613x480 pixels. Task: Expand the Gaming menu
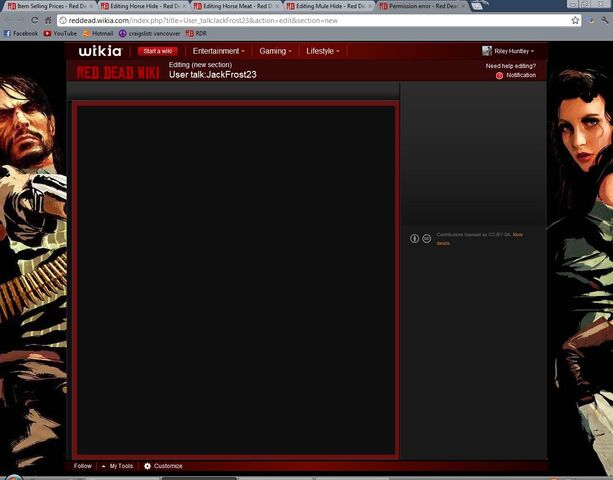275,51
